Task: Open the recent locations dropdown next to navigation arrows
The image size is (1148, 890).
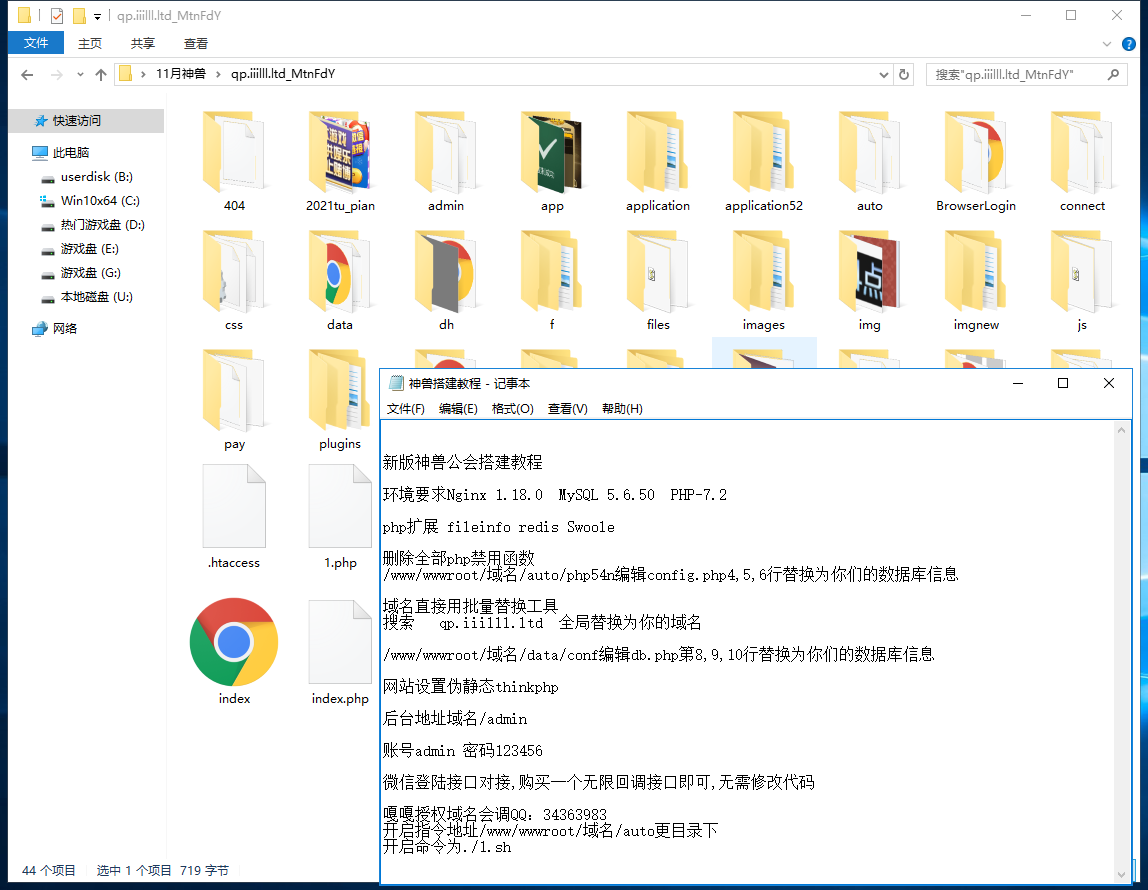Action: coord(79,74)
